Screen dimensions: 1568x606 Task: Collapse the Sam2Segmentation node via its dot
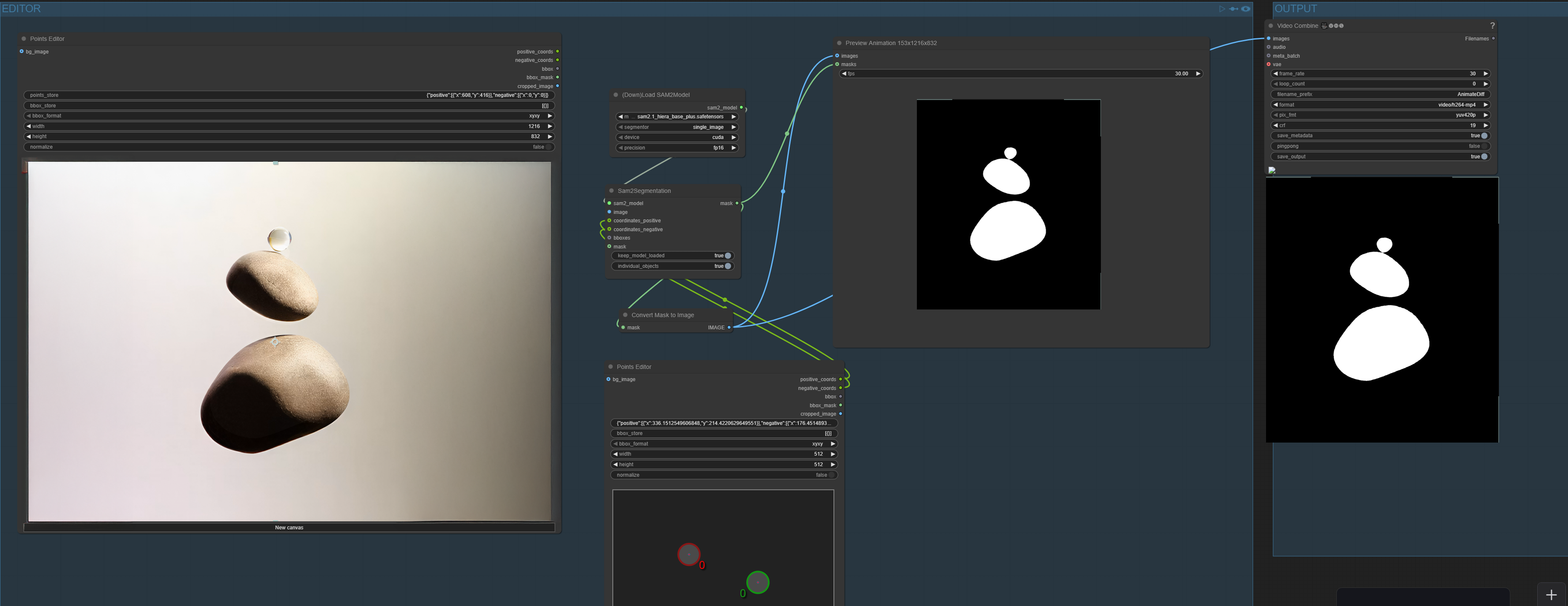[x=612, y=191]
